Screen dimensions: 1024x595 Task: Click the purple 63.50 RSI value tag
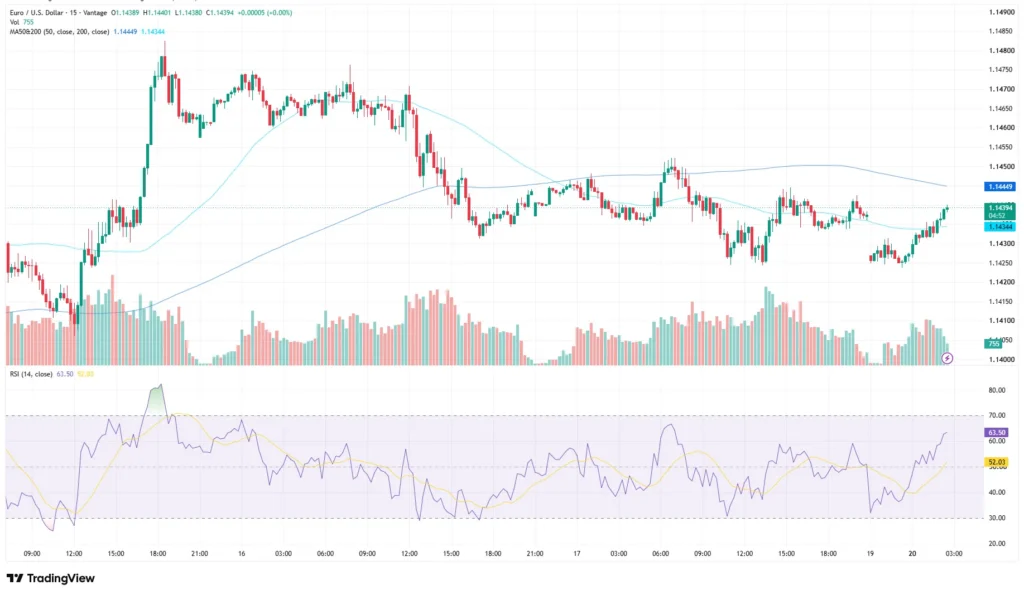(996, 432)
